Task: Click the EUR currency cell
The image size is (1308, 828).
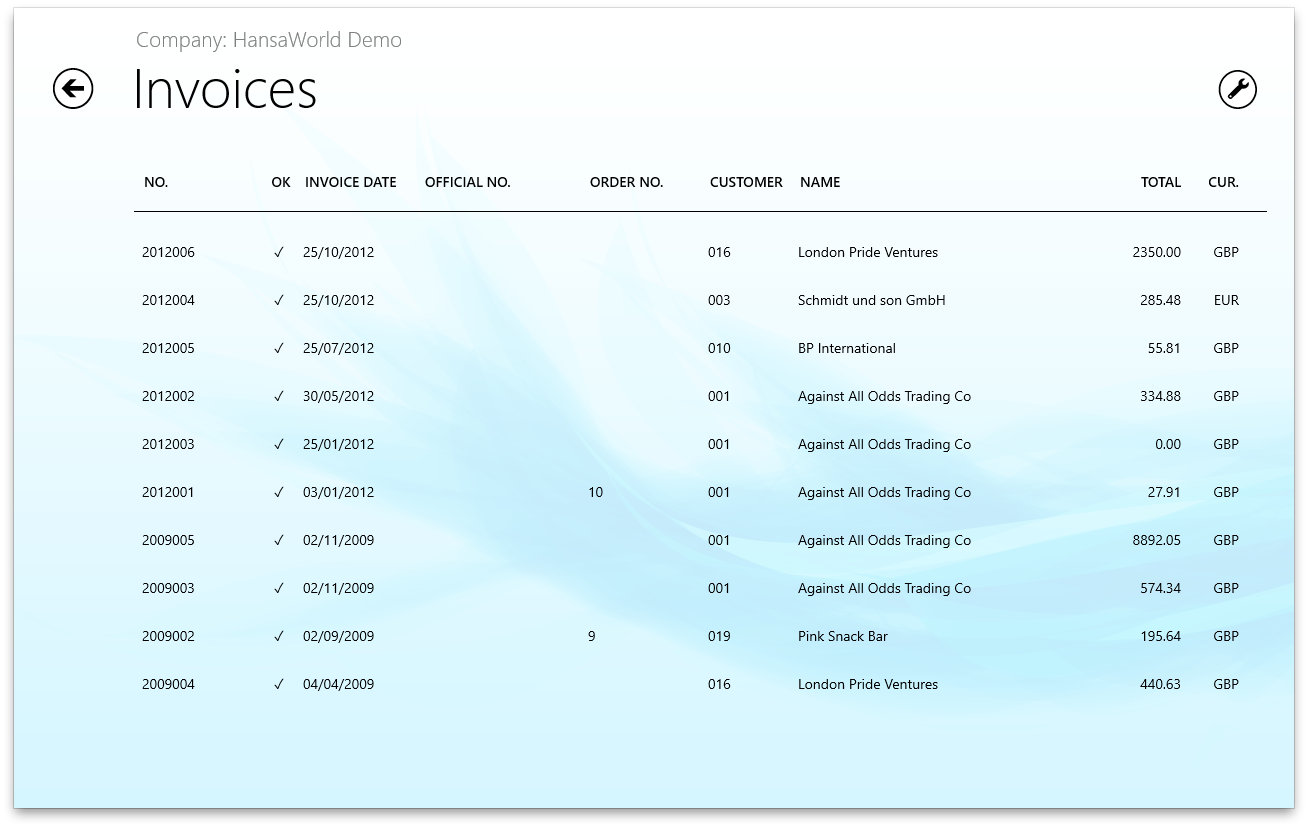Action: click(1225, 301)
